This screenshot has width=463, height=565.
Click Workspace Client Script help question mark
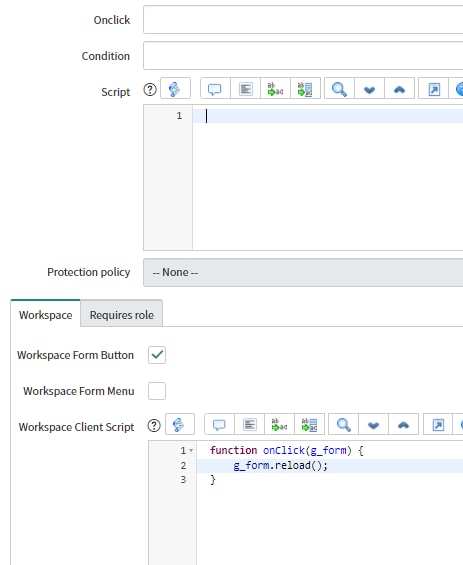point(154,426)
